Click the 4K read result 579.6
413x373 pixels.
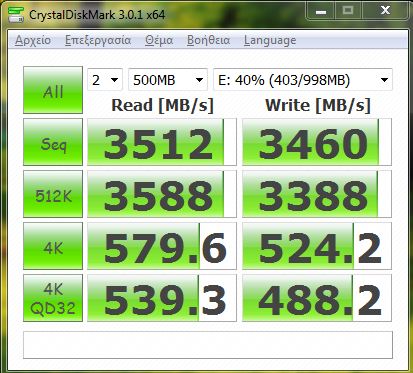[x=162, y=246]
